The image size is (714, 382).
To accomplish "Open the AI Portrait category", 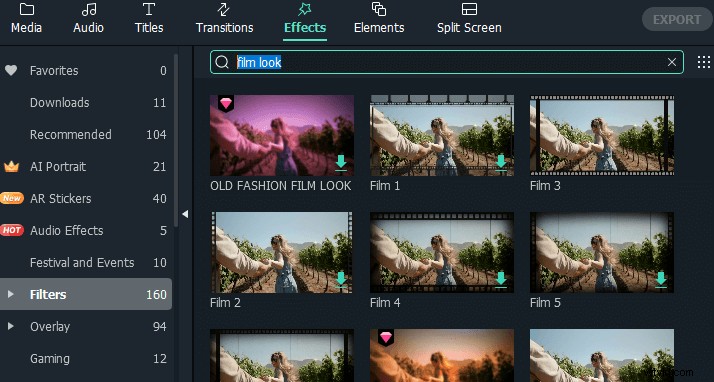I will click(x=86, y=167).
